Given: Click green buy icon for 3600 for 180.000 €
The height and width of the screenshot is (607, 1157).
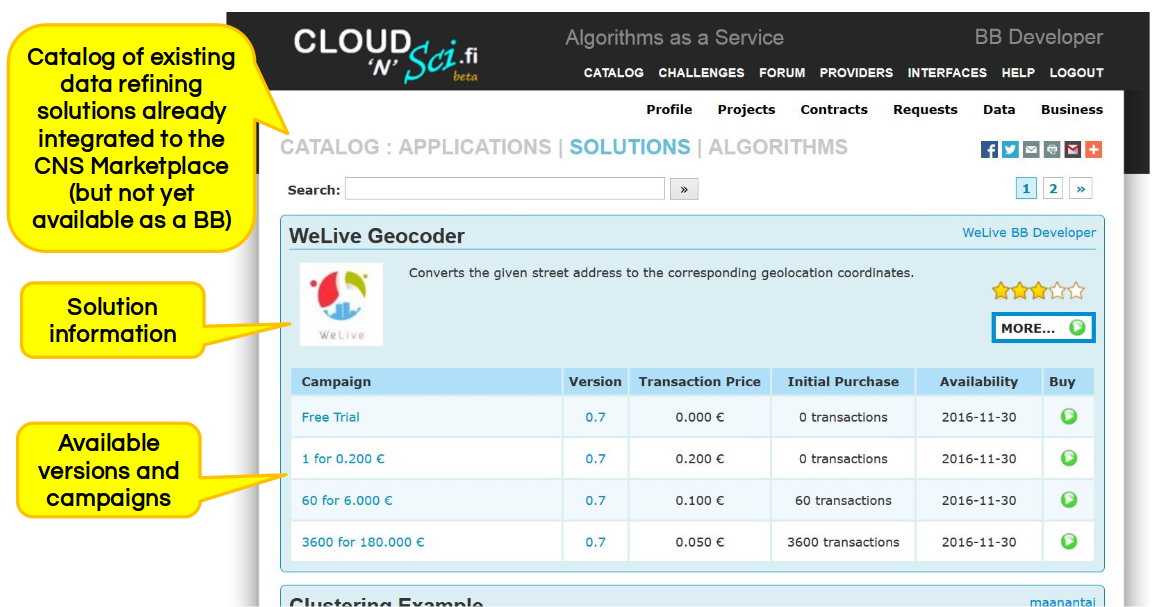Looking at the screenshot, I should coord(1068,541).
